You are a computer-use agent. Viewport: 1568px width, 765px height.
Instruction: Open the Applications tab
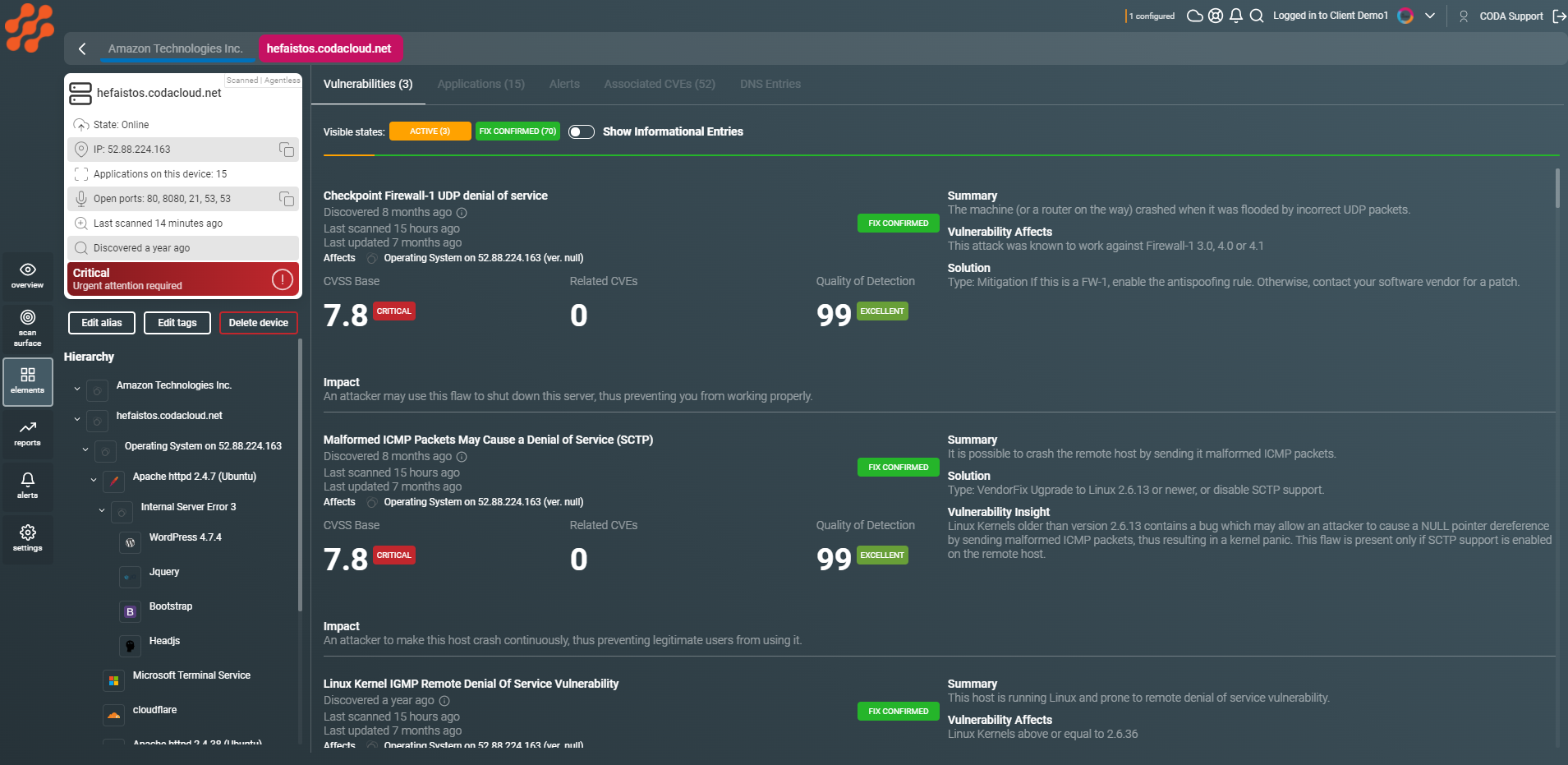tap(480, 84)
